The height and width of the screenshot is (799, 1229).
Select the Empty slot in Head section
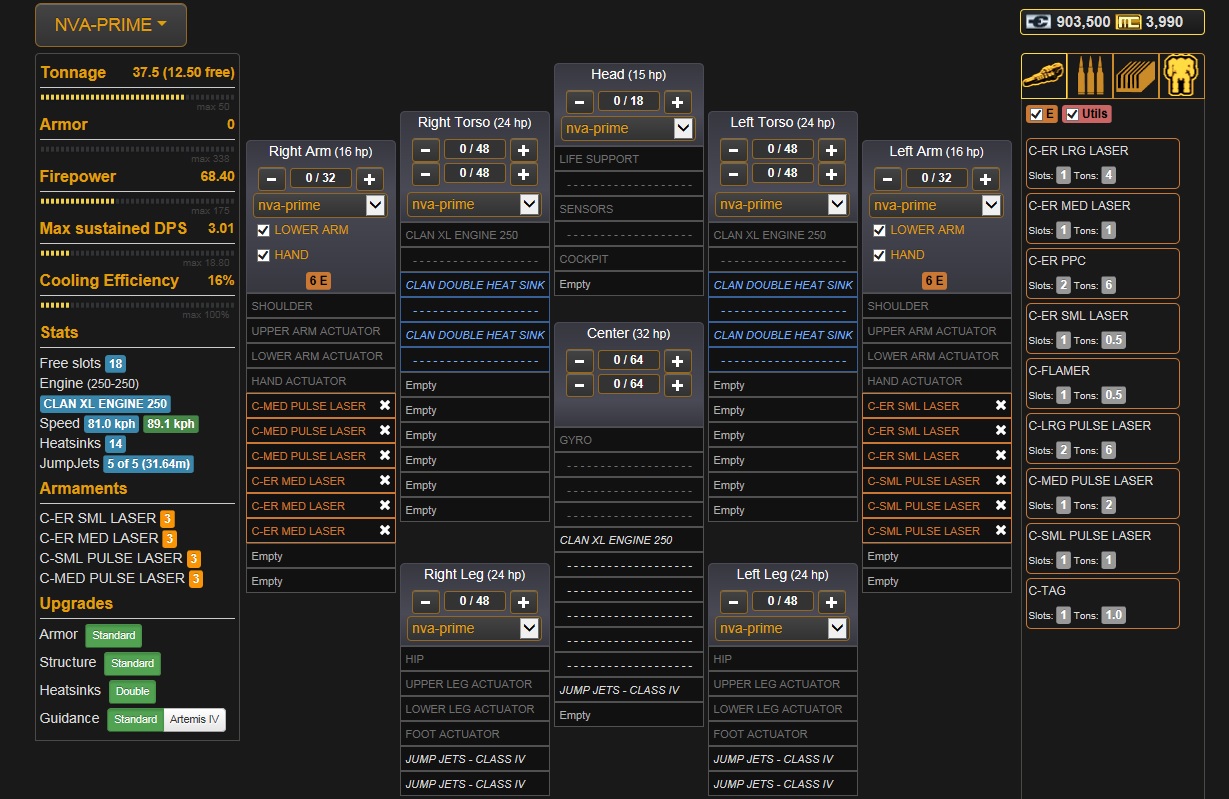click(x=629, y=284)
